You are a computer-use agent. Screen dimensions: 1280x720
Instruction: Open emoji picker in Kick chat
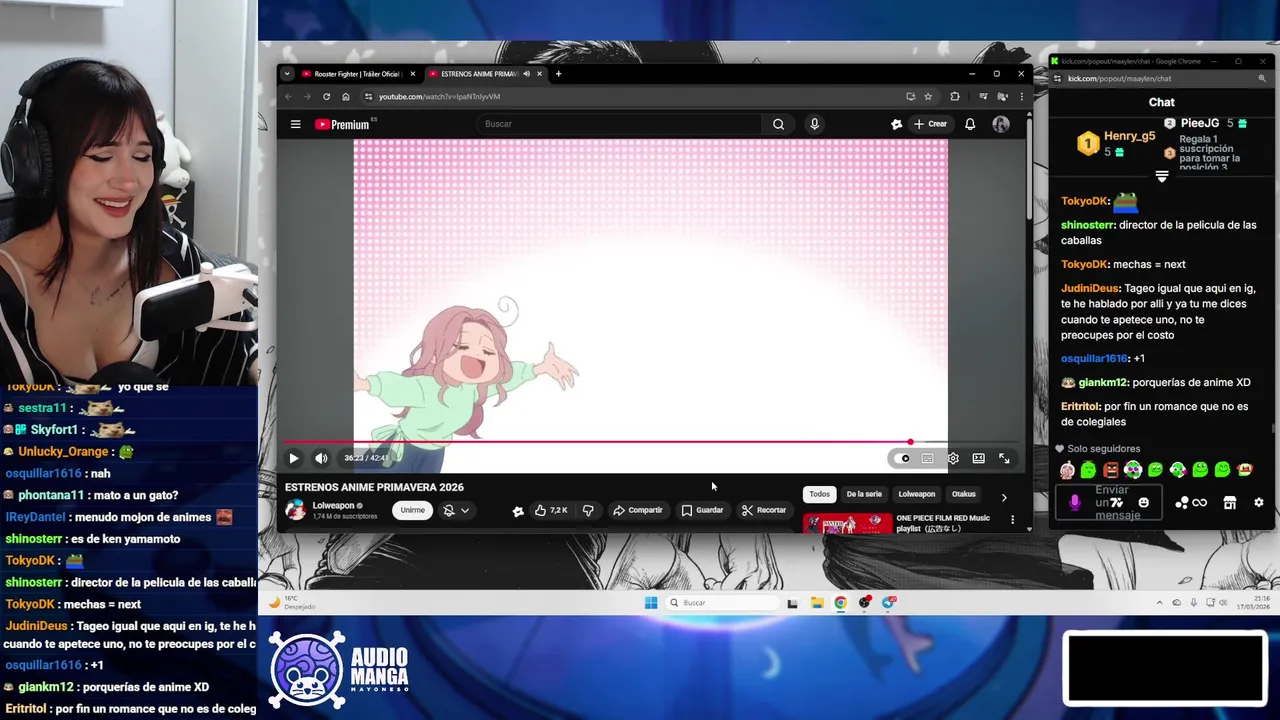click(1144, 503)
